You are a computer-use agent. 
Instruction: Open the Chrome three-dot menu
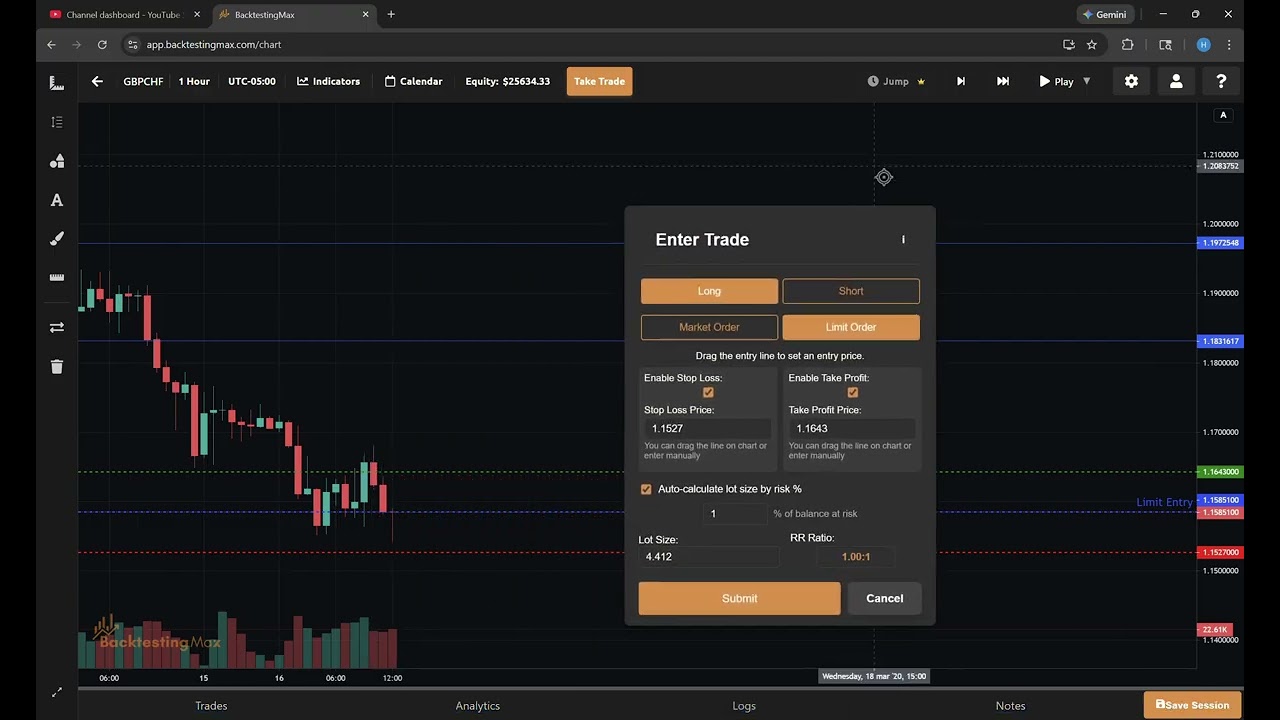(x=1229, y=45)
